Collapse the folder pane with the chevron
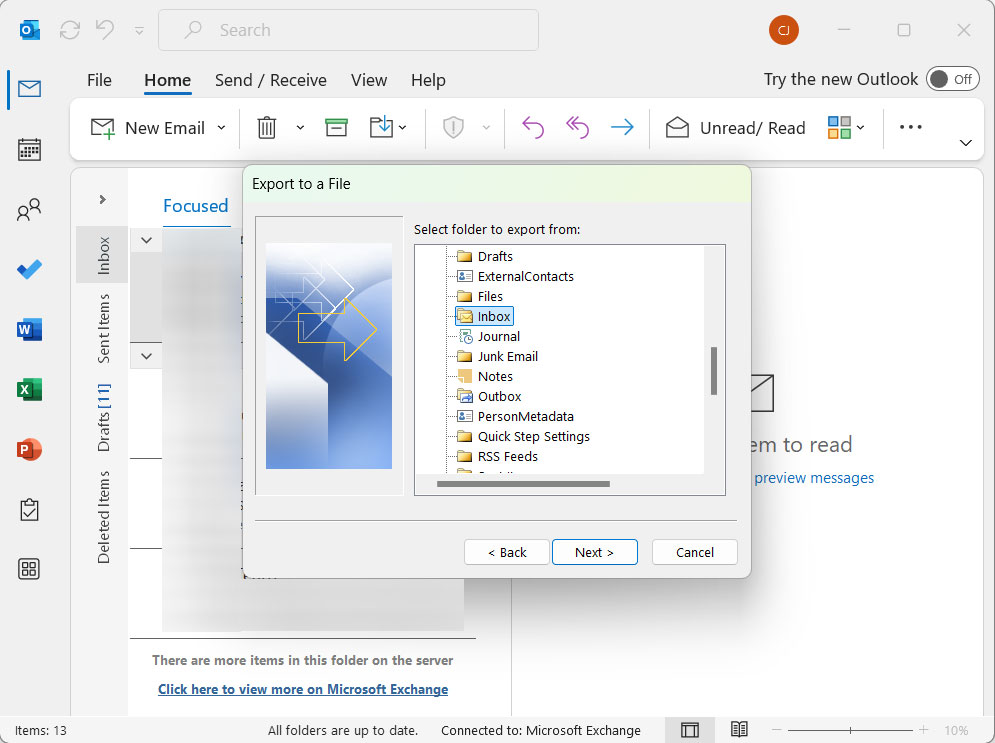 click(100, 198)
